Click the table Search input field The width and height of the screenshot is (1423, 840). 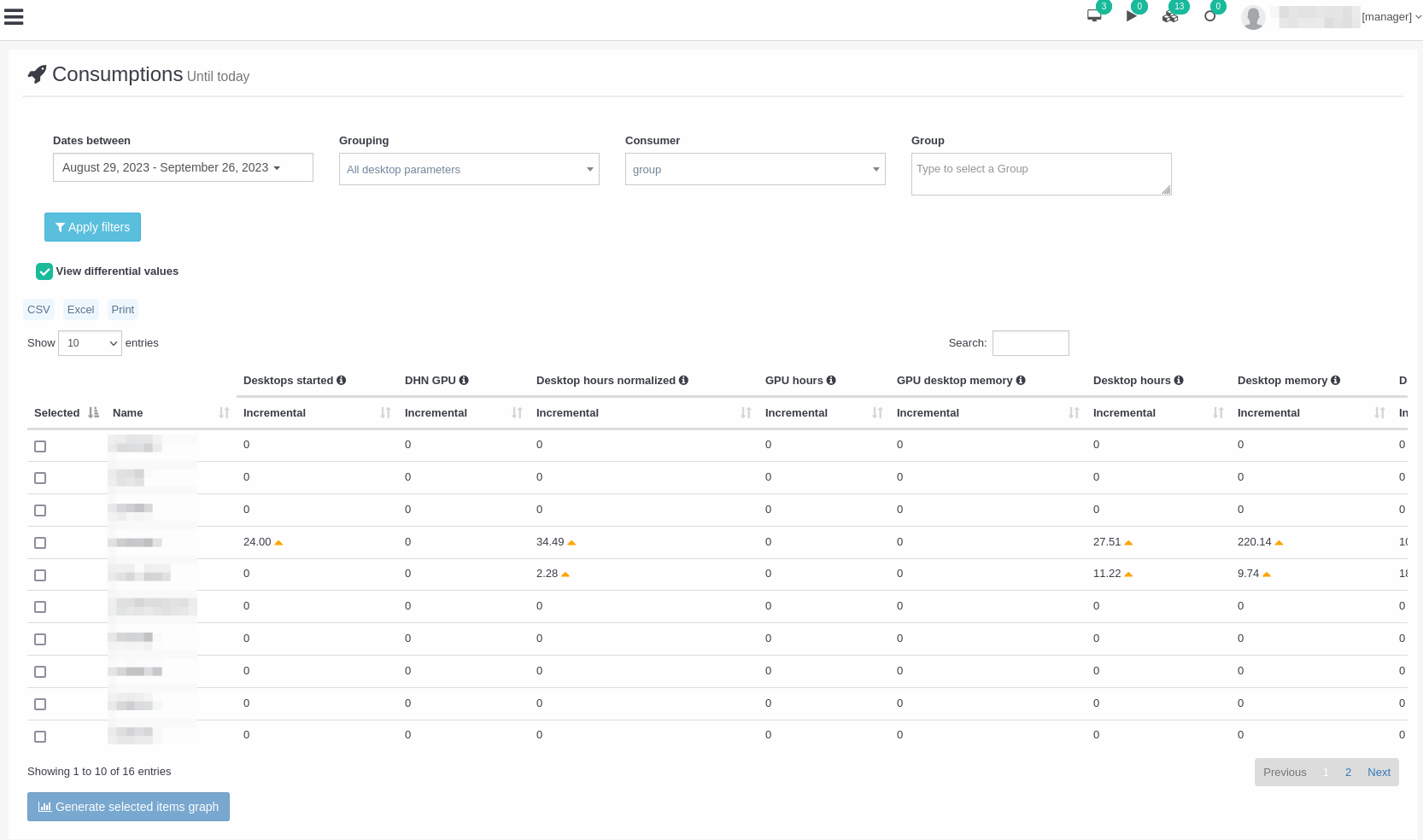tap(1030, 343)
